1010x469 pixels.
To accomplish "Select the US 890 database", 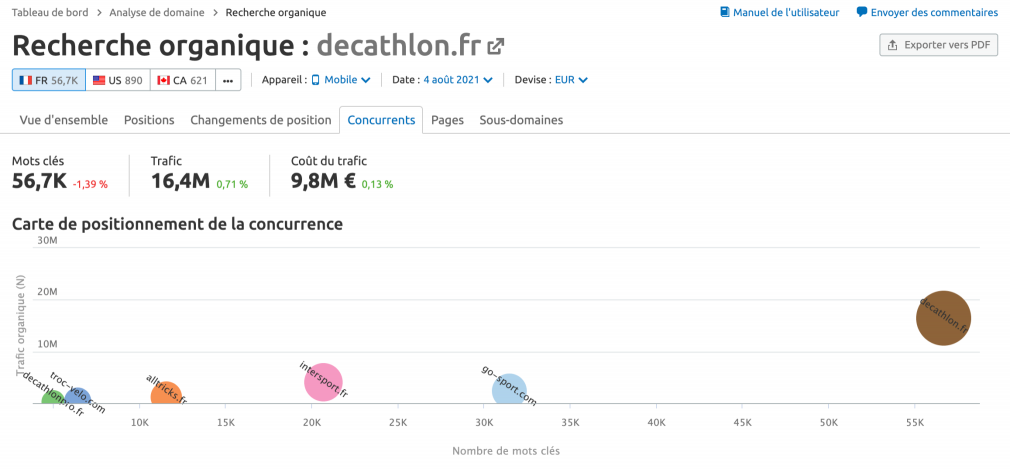I will pyautogui.click(x=118, y=80).
